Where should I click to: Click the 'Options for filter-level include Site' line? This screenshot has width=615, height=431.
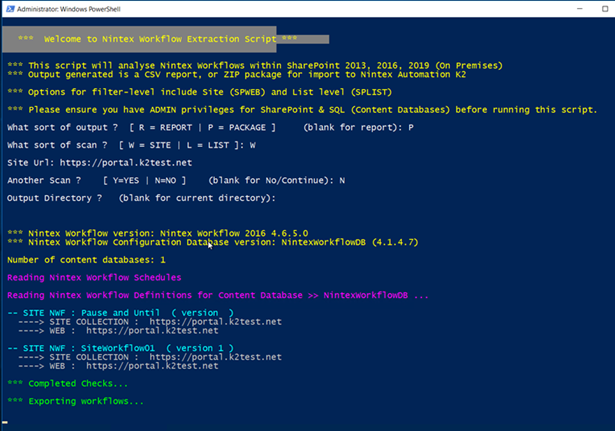pyautogui.click(x=200, y=92)
